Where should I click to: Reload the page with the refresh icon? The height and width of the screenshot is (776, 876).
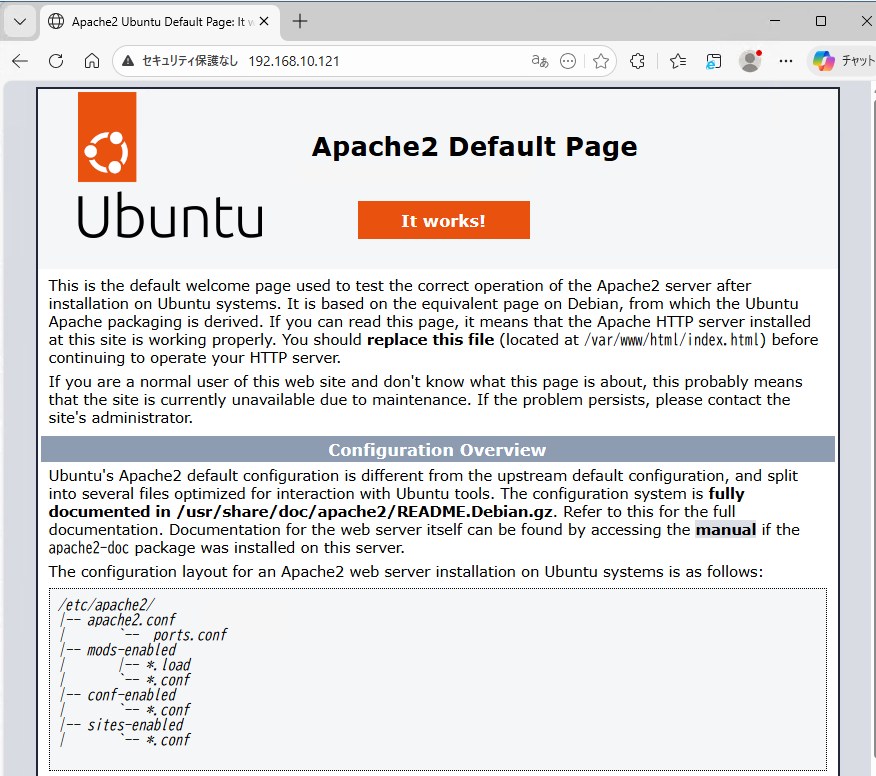56,61
